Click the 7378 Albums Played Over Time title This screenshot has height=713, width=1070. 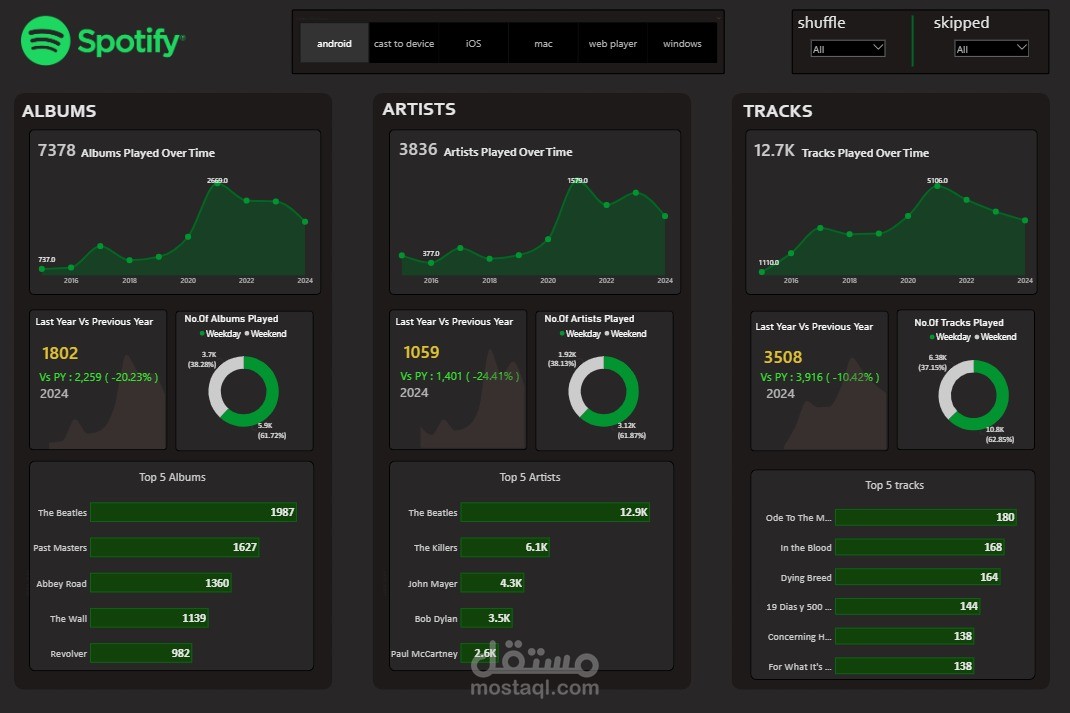[x=126, y=151]
